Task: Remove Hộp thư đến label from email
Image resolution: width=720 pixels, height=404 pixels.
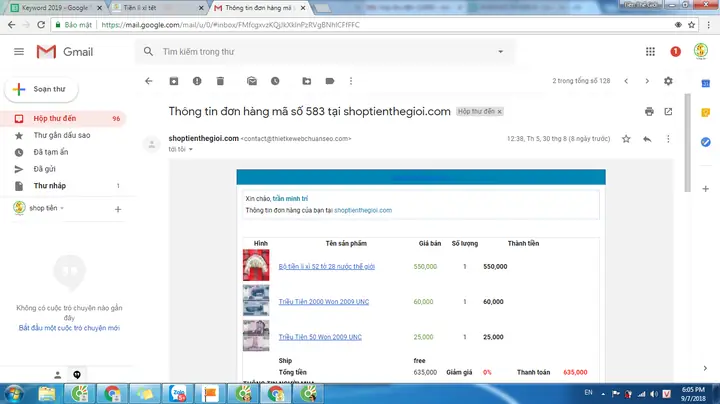Action: (x=500, y=112)
